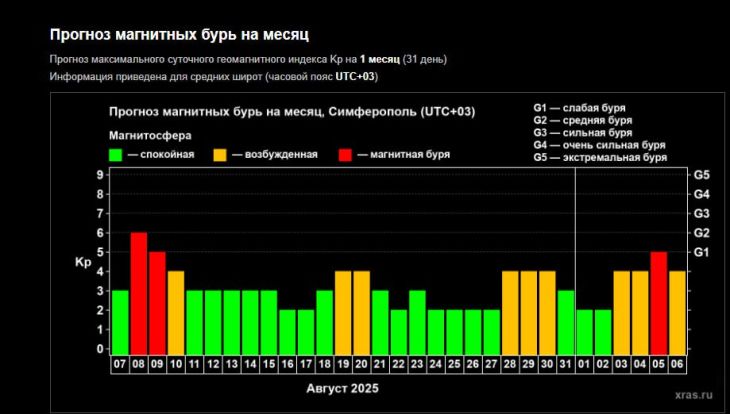
Task: Click date label 06 at the chart end
Action: click(677, 364)
